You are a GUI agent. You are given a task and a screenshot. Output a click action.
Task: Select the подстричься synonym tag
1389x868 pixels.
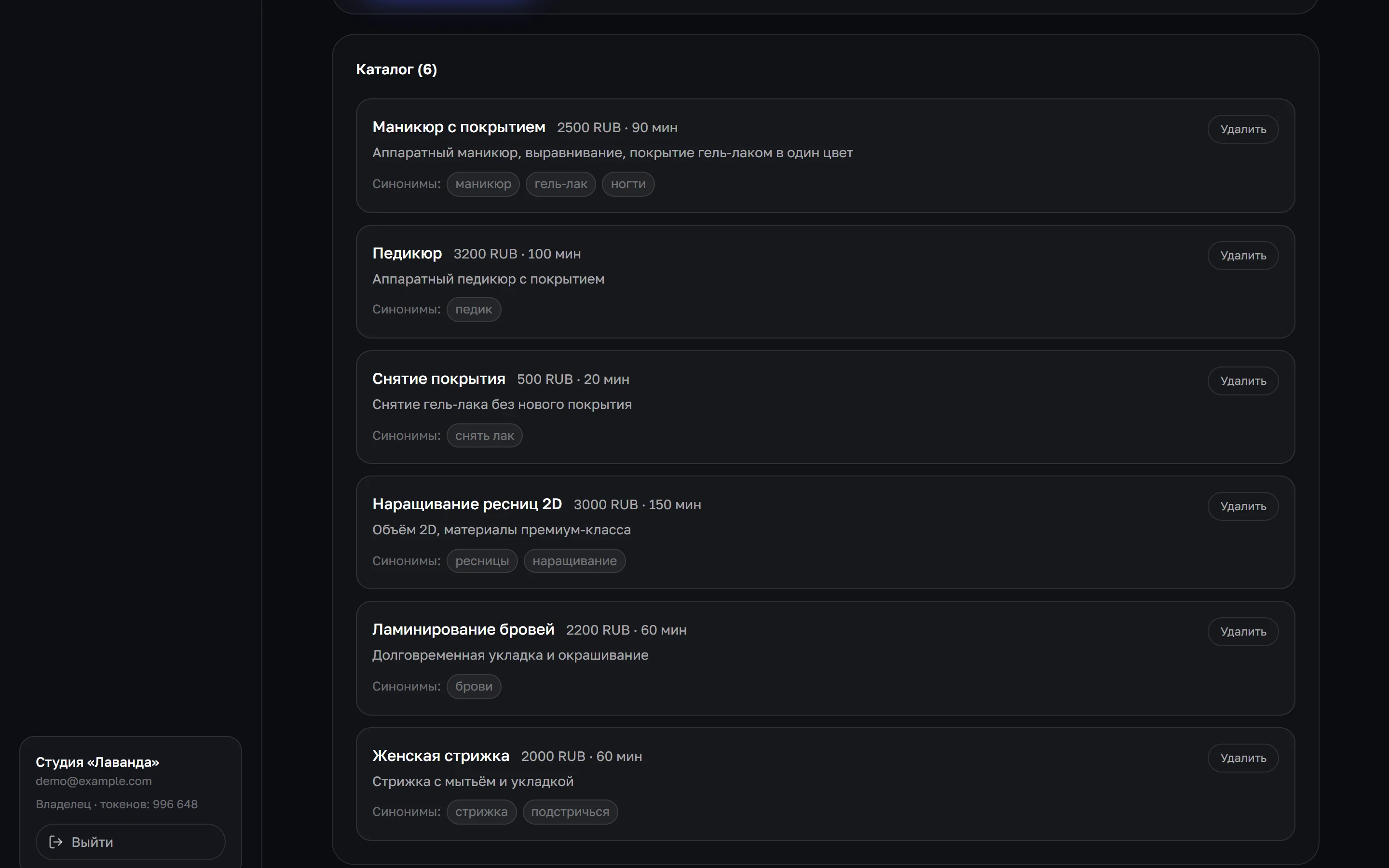(x=570, y=812)
